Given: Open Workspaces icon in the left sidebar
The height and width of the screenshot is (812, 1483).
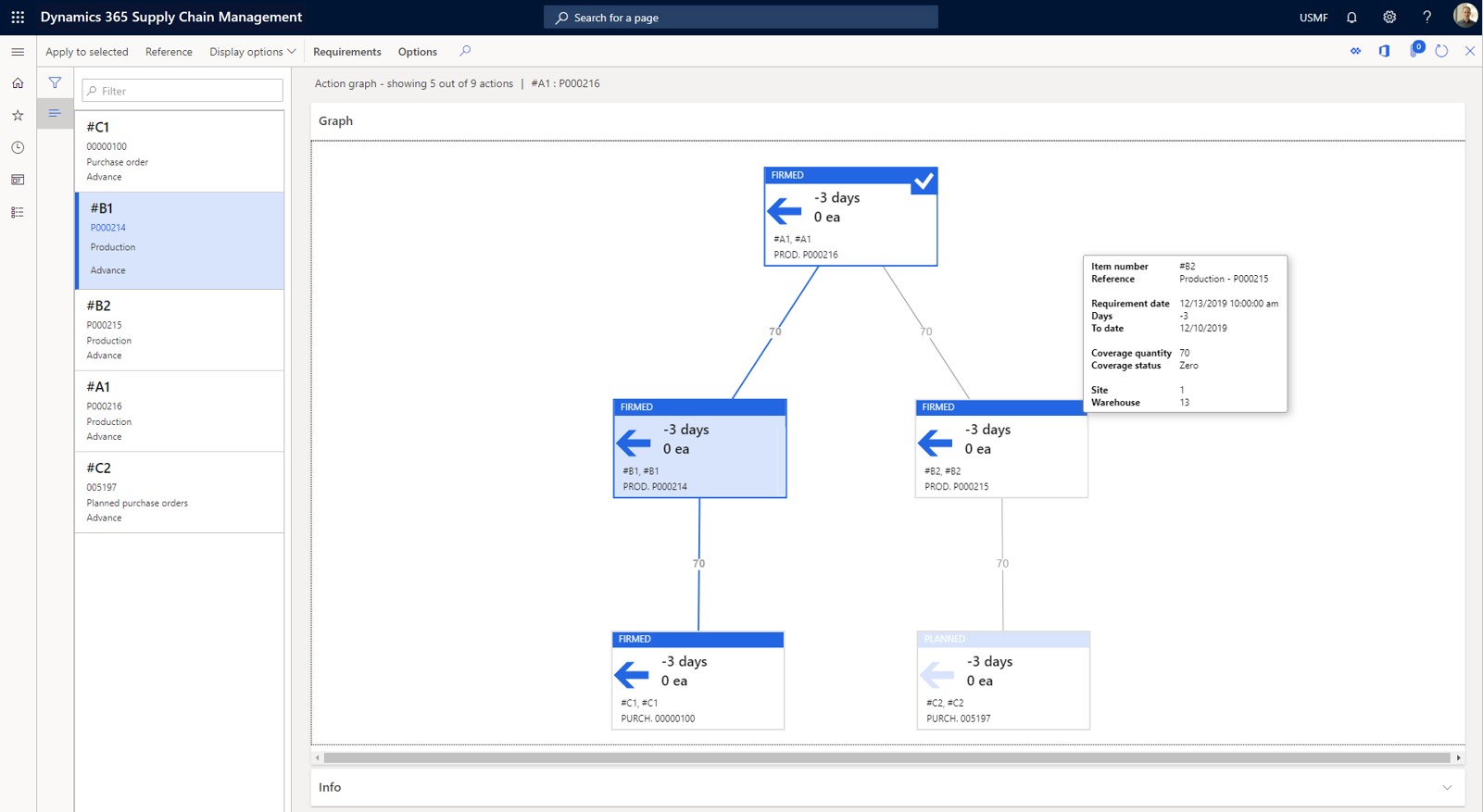Looking at the screenshot, I should 18,180.
